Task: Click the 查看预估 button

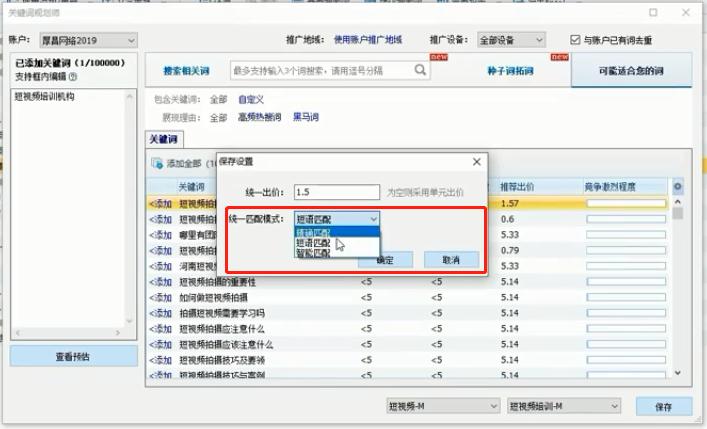Action: point(73,356)
